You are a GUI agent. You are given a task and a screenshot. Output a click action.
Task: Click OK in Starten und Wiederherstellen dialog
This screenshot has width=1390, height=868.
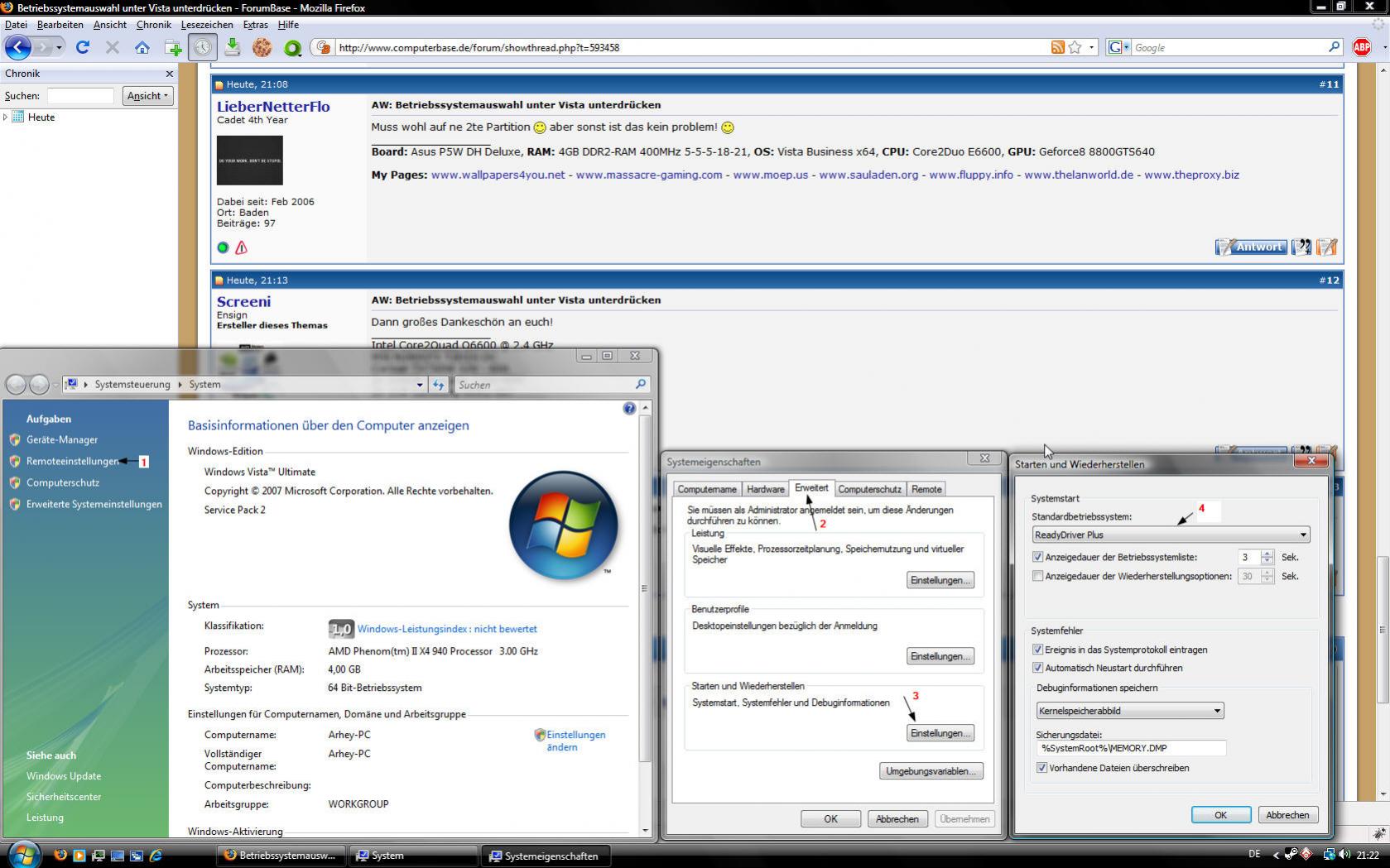click(1220, 815)
